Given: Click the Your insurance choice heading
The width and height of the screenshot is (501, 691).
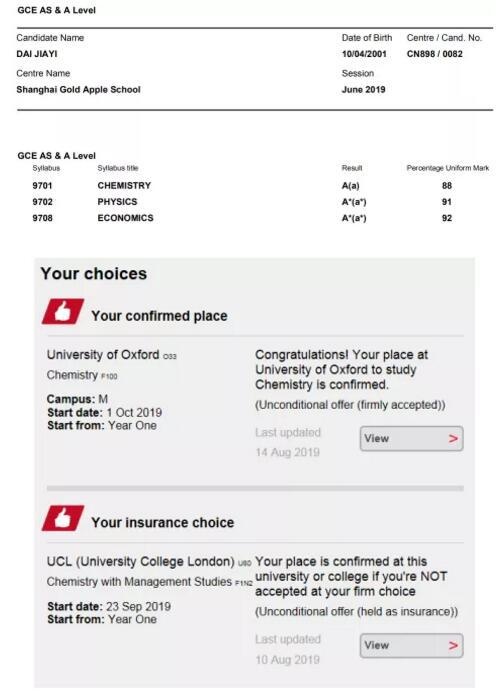Looking at the screenshot, I should tap(163, 523).
